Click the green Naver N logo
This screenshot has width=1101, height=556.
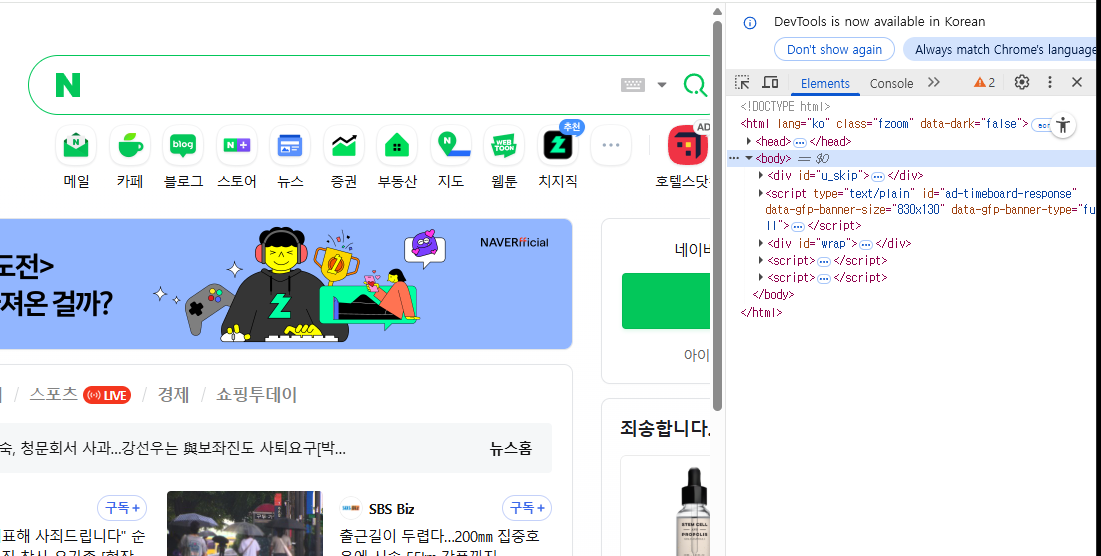[68, 85]
